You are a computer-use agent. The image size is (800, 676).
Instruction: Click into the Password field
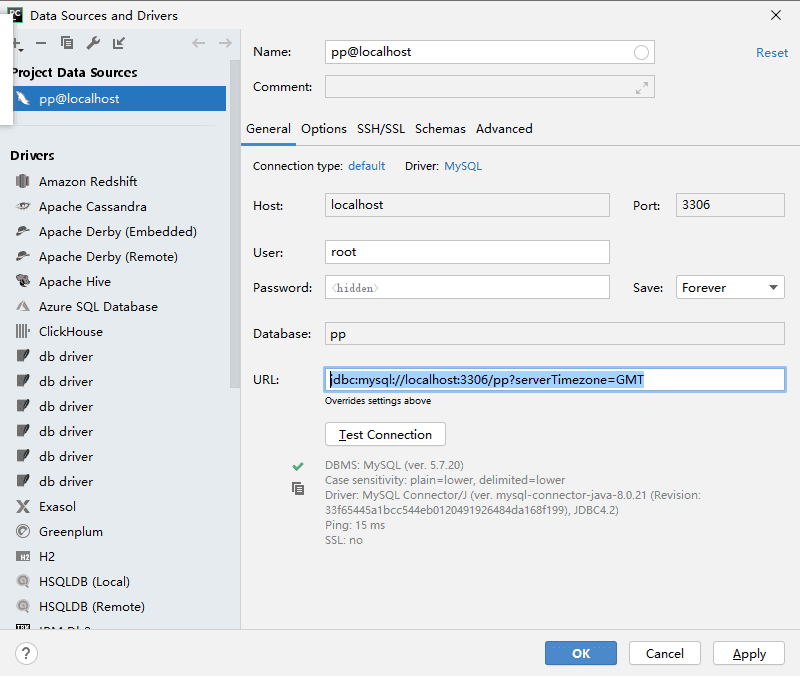coord(467,287)
